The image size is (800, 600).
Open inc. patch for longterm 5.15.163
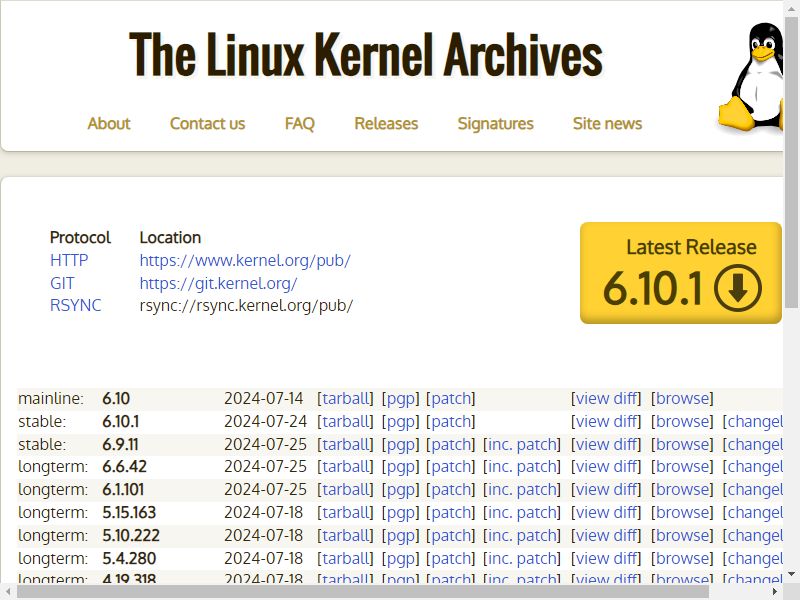[521, 513]
